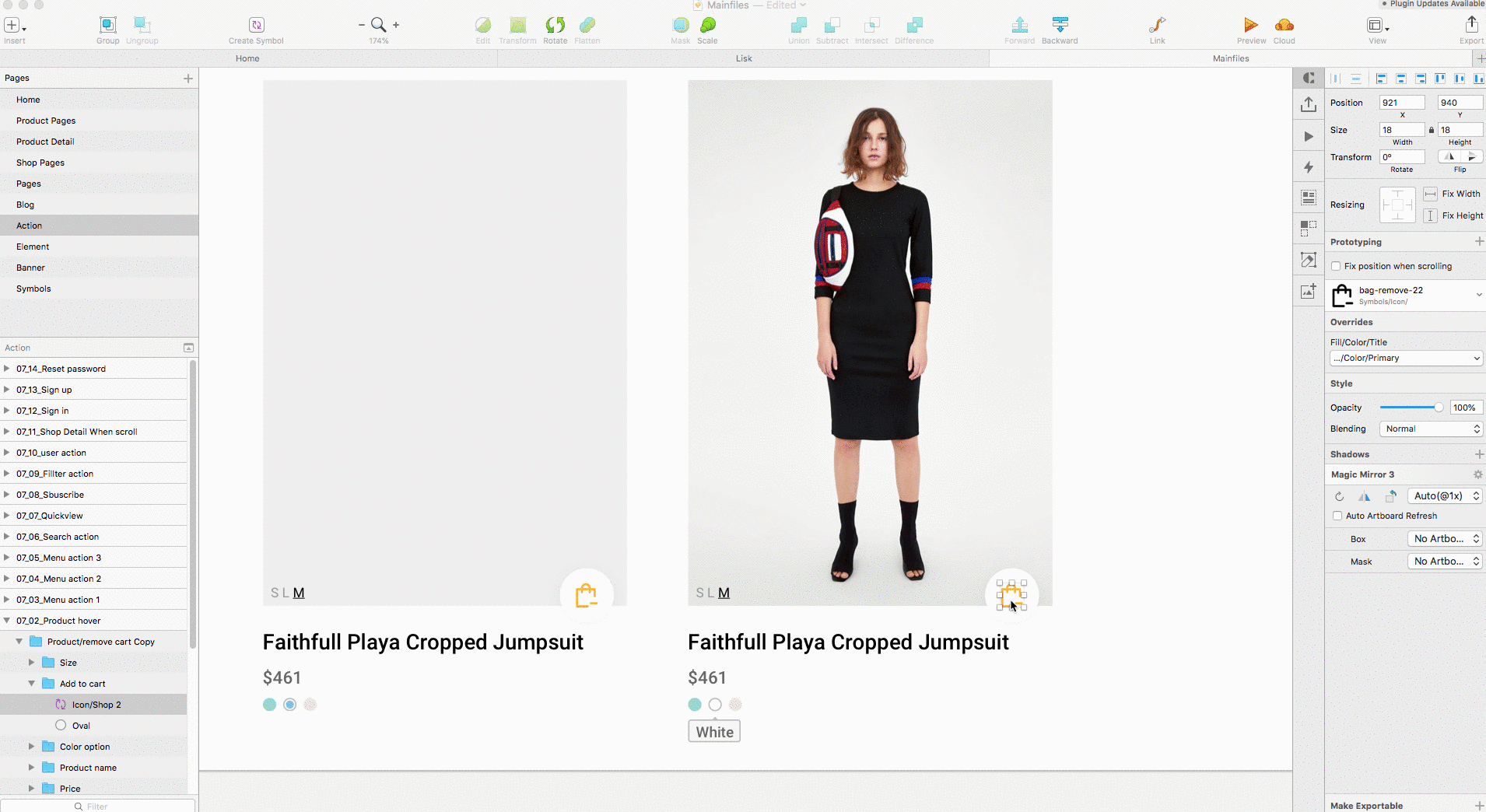The height and width of the screenshot is (812, 1486).
Task: Click the Mask toolbar icon
Action: (x=679, y=26)
